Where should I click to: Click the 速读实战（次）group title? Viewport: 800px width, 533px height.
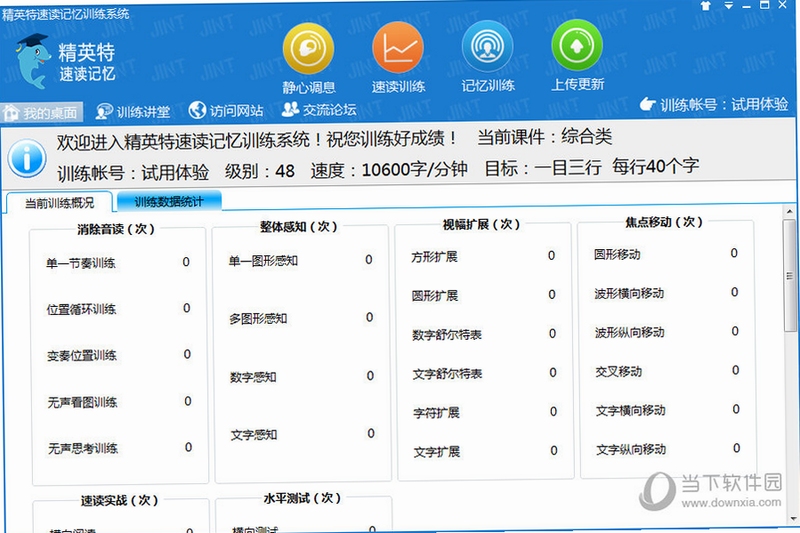(x=119, y=500)
